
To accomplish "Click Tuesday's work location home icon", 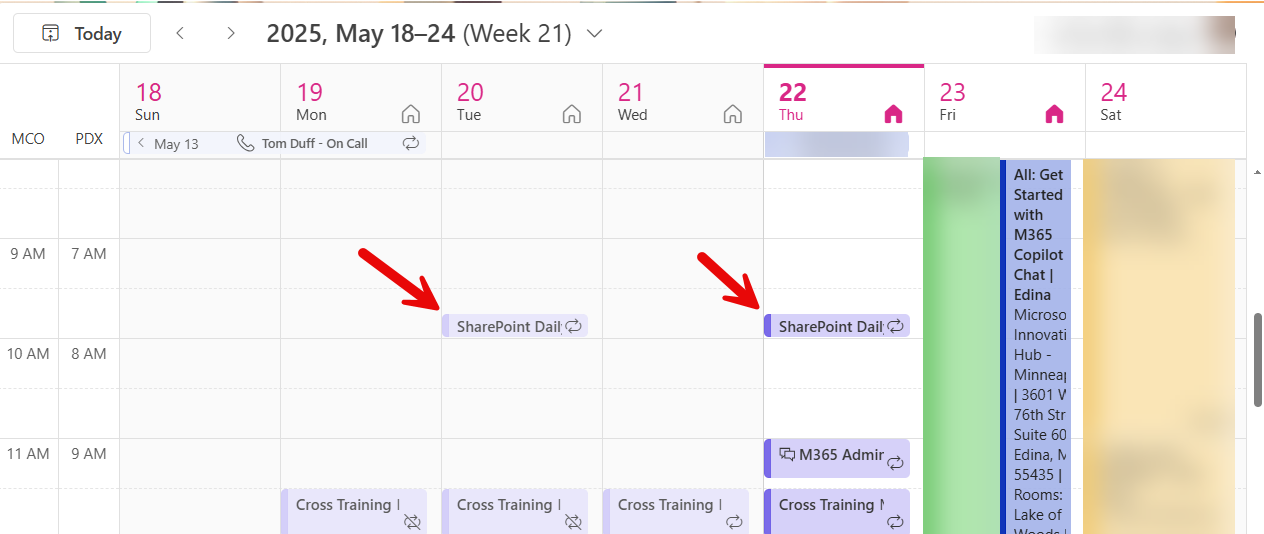I will 572,114.
